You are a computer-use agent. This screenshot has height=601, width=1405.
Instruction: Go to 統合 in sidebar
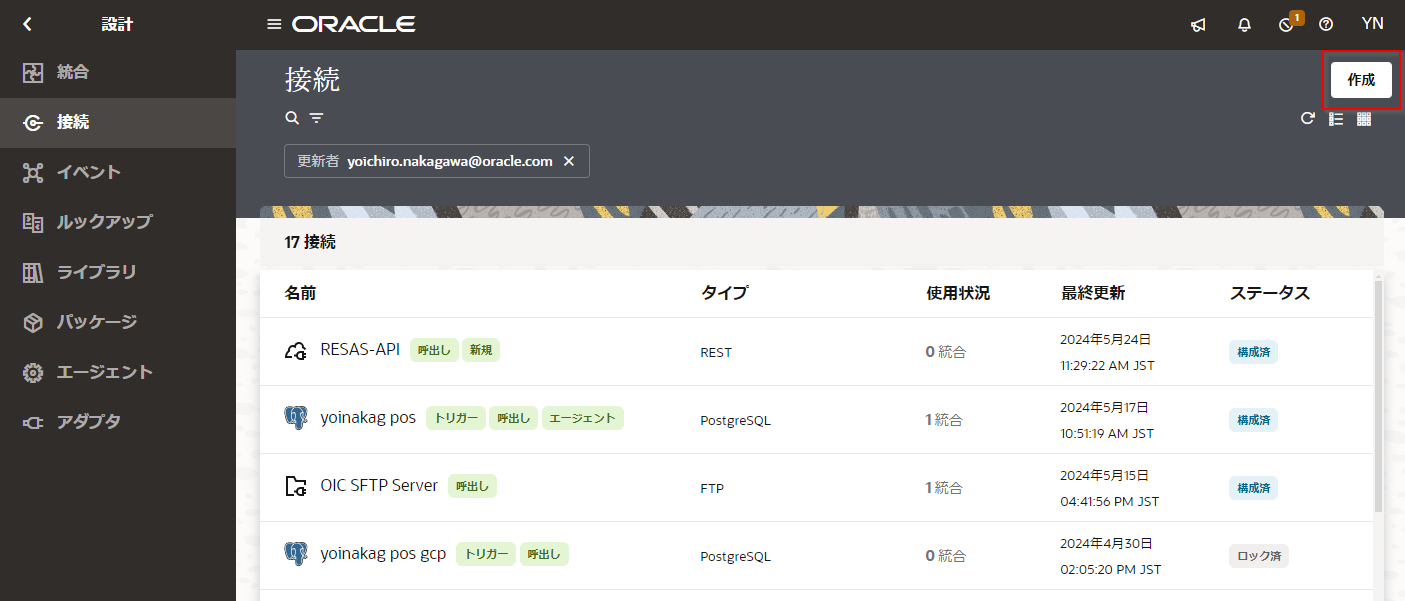73,72
